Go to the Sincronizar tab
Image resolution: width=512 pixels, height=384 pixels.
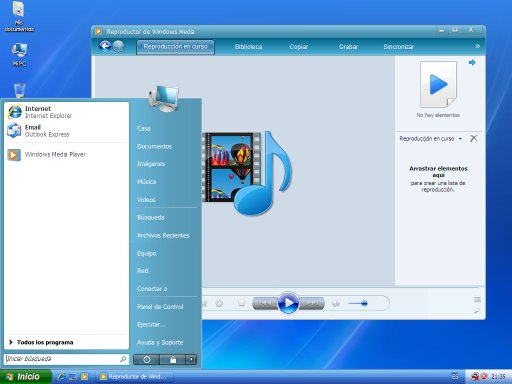399,47
